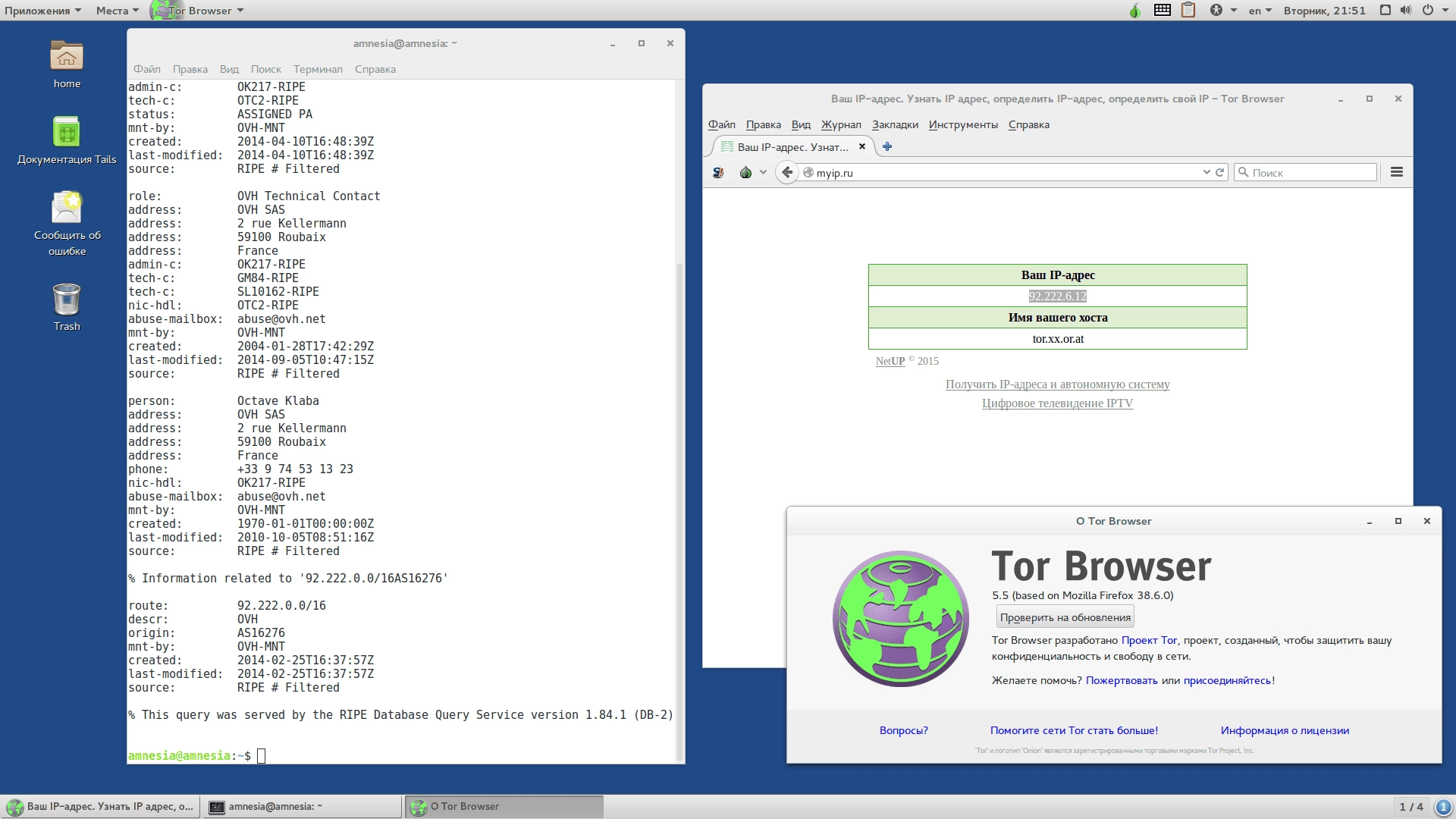
Task: Click the 1 / 4 workspace indicator
Action: 1411,807
